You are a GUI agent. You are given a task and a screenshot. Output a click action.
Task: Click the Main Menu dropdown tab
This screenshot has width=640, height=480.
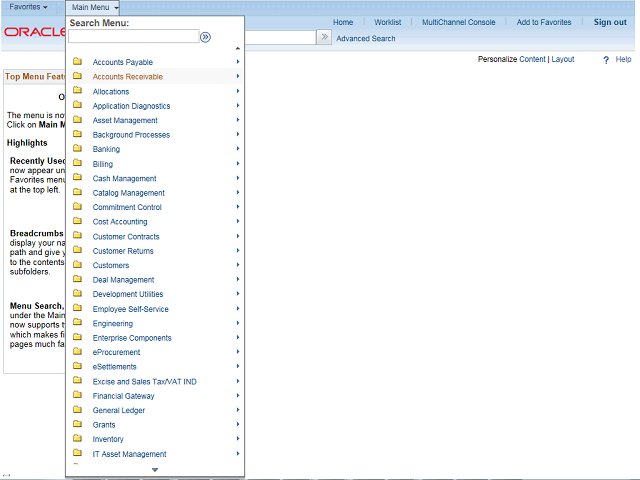[x=94, y=7]
